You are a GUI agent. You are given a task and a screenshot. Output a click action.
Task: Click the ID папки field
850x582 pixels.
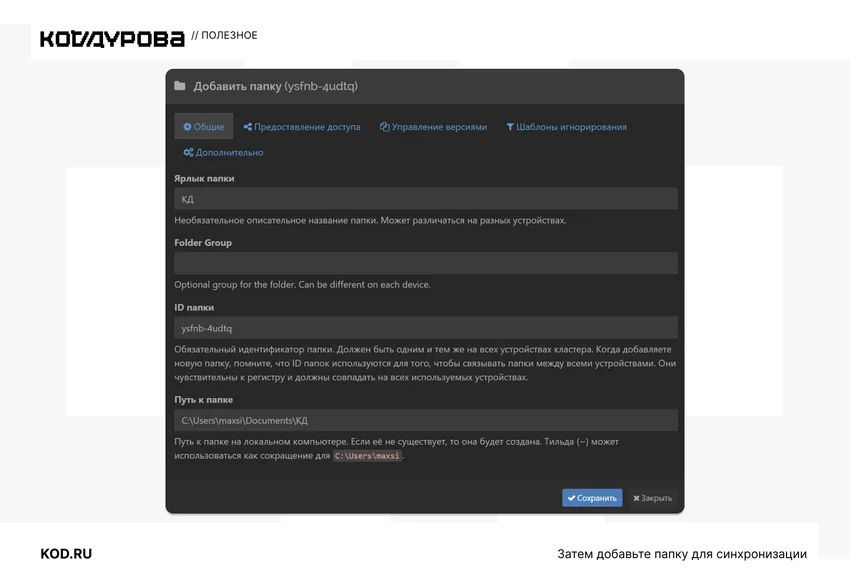click(426, 328)
